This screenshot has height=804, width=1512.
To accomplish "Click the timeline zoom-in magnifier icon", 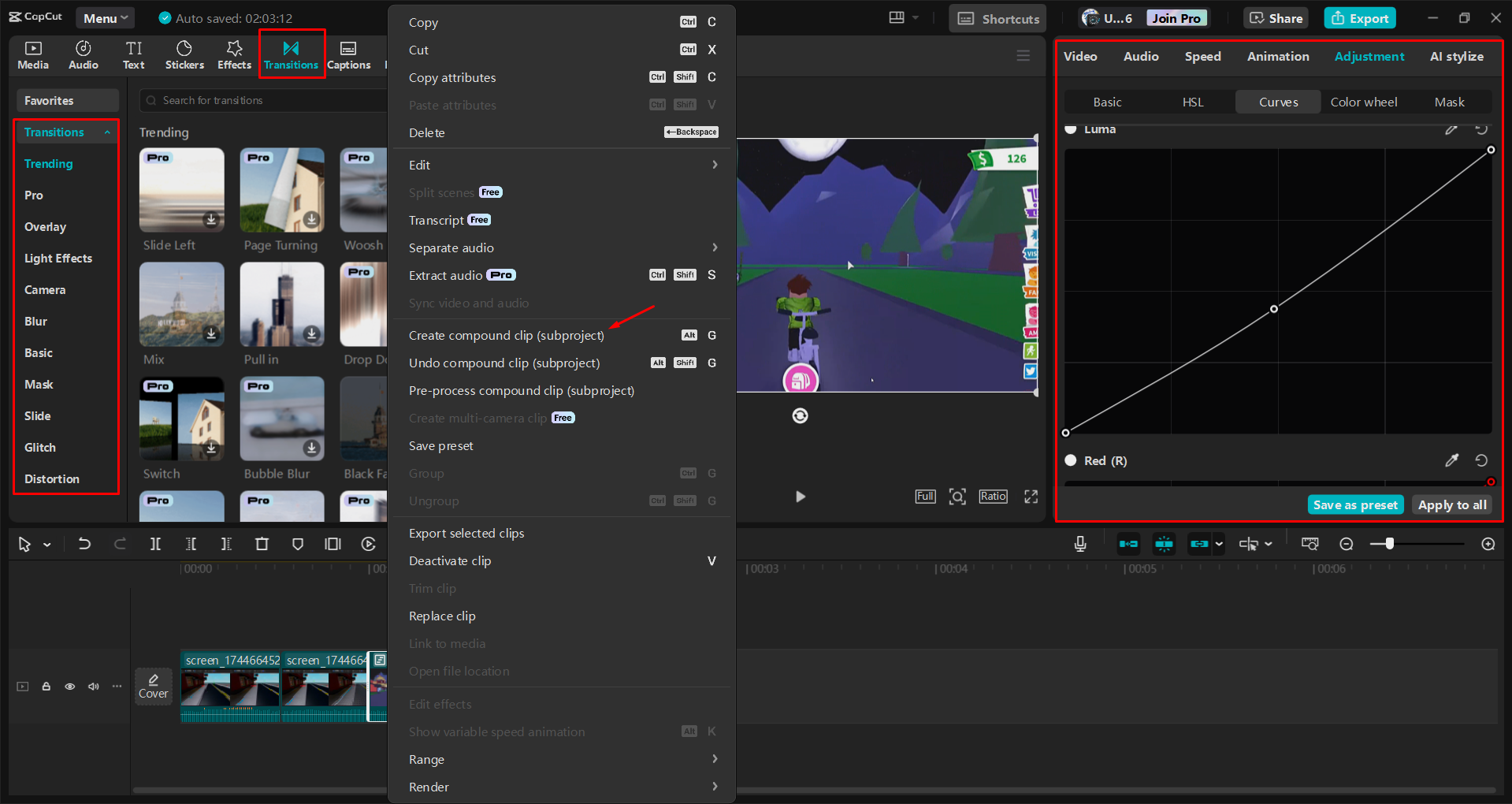I will point(1488,544).
